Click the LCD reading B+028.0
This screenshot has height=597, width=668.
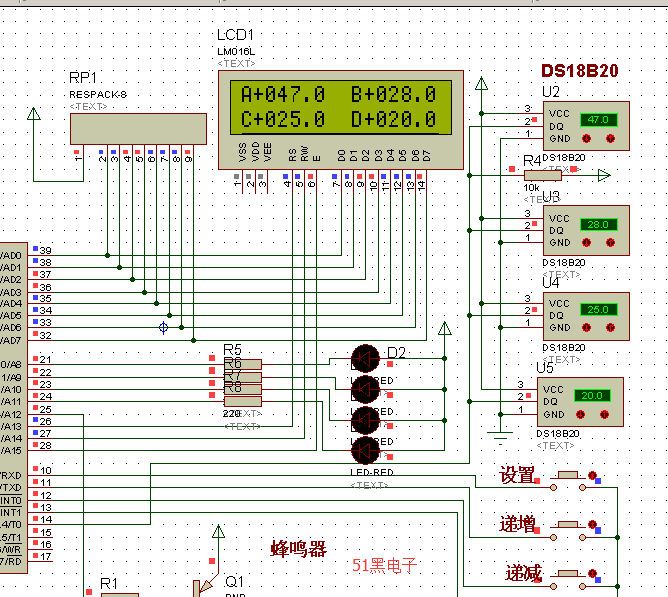pyautogui.click(x=394, y=94)
